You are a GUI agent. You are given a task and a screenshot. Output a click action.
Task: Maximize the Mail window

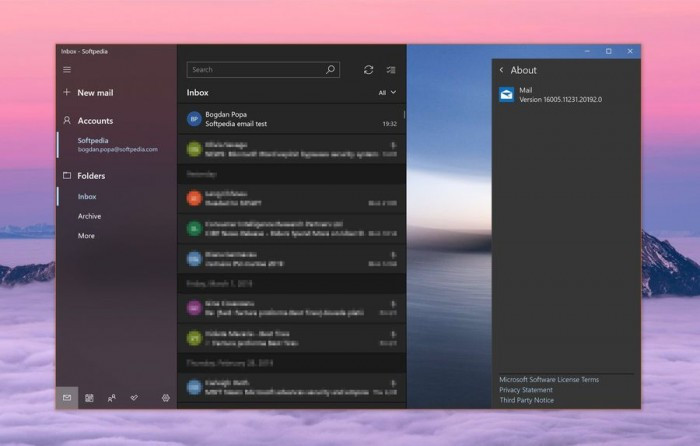coord(608,51)
